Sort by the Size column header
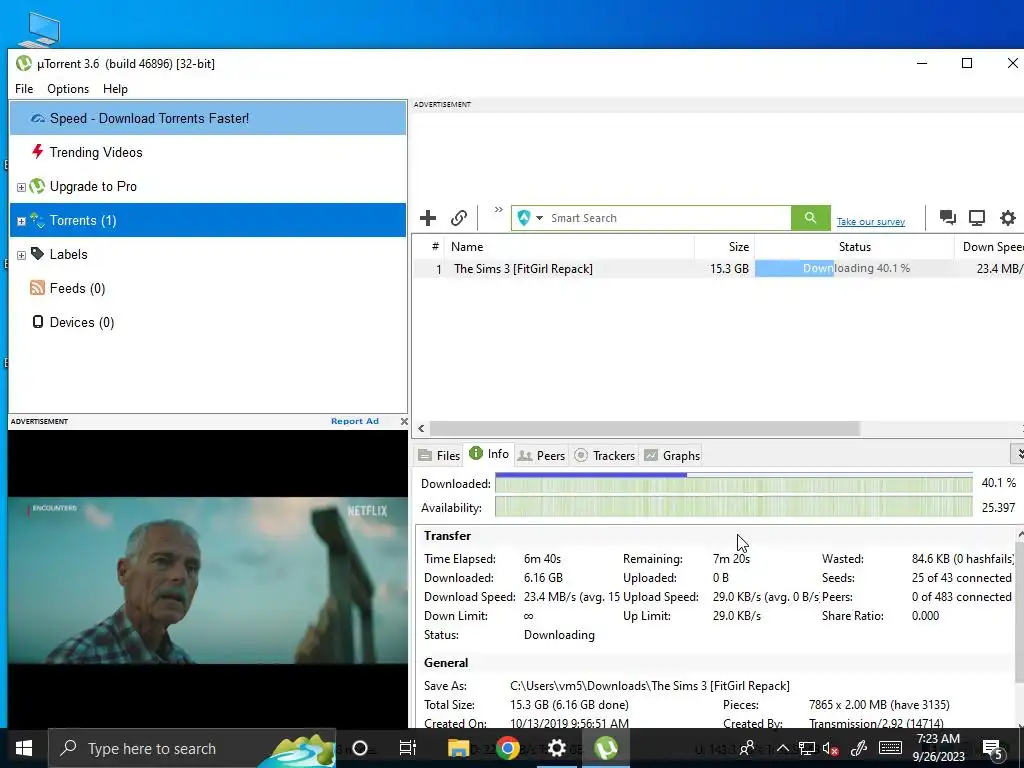The image size is (1024, 768). (x=724, y=247)
